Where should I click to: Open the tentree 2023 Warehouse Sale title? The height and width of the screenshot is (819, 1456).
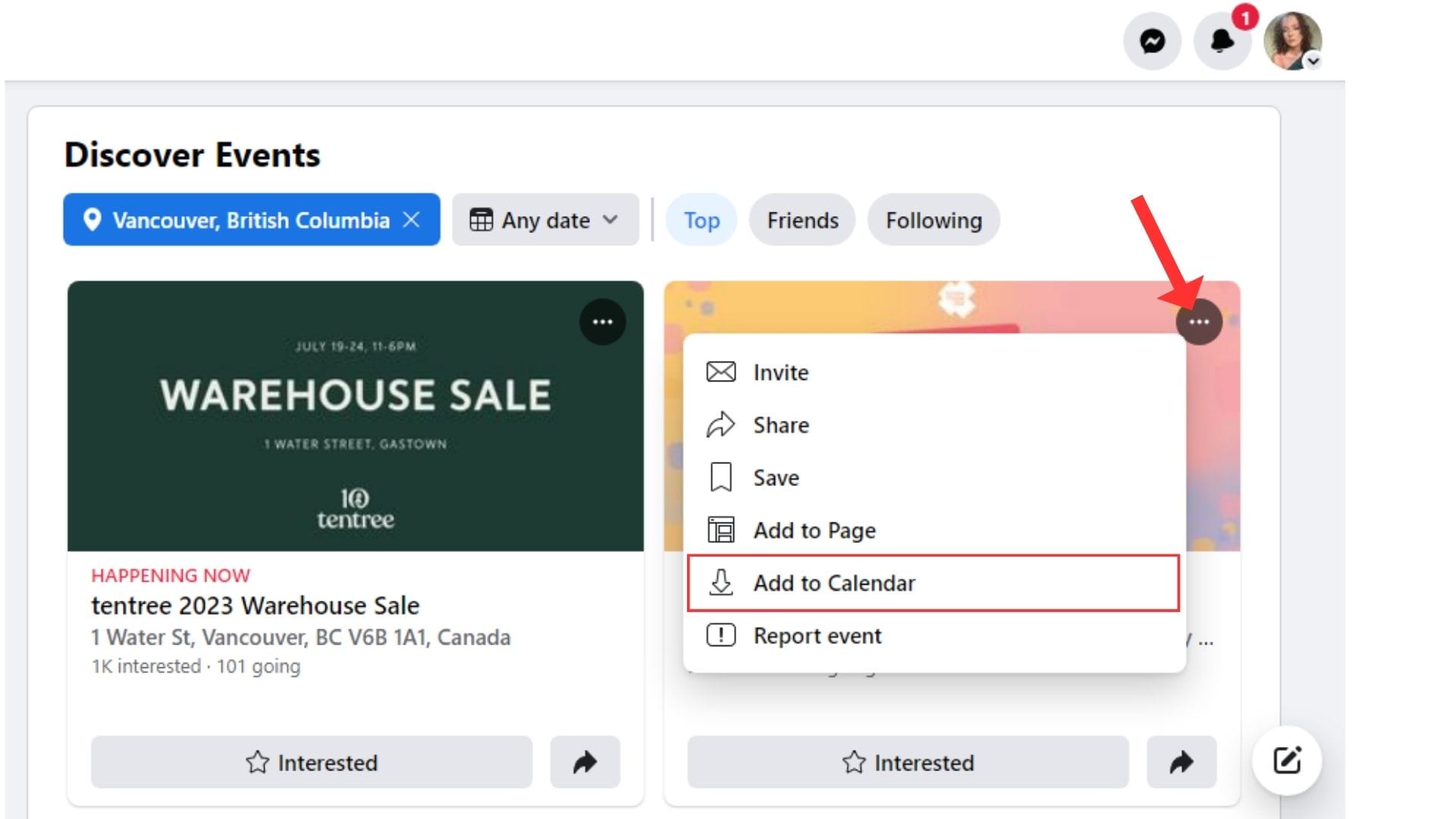pyautogui.click(x=255, y=605)
